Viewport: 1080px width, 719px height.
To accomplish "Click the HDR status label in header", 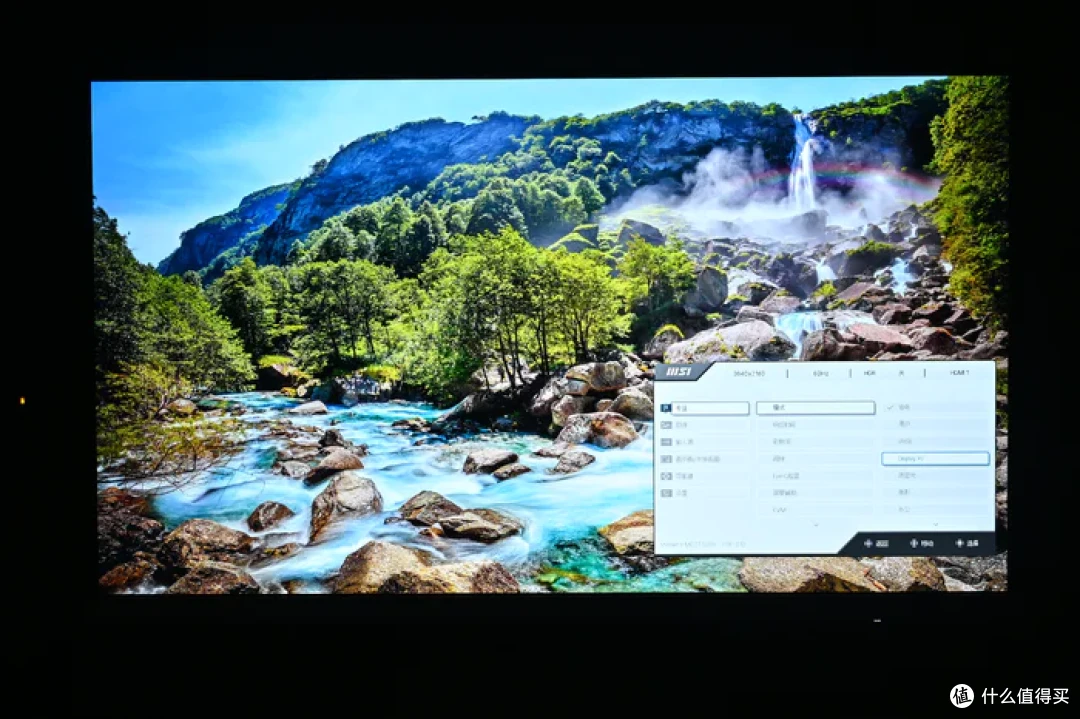I will point(869,373).
